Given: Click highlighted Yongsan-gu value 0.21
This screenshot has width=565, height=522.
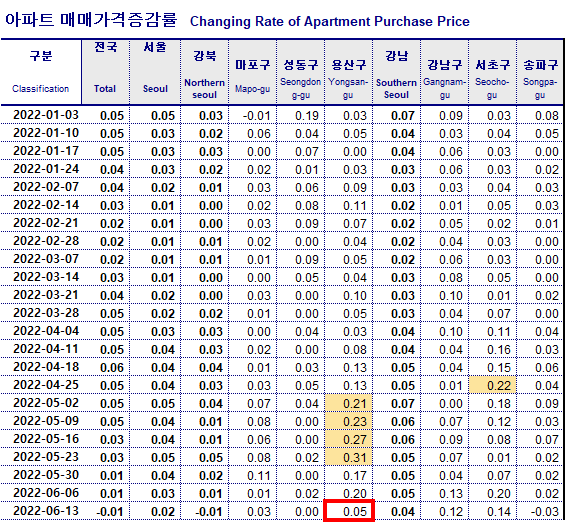Looking at the screenshot, I should pos(348,403).
